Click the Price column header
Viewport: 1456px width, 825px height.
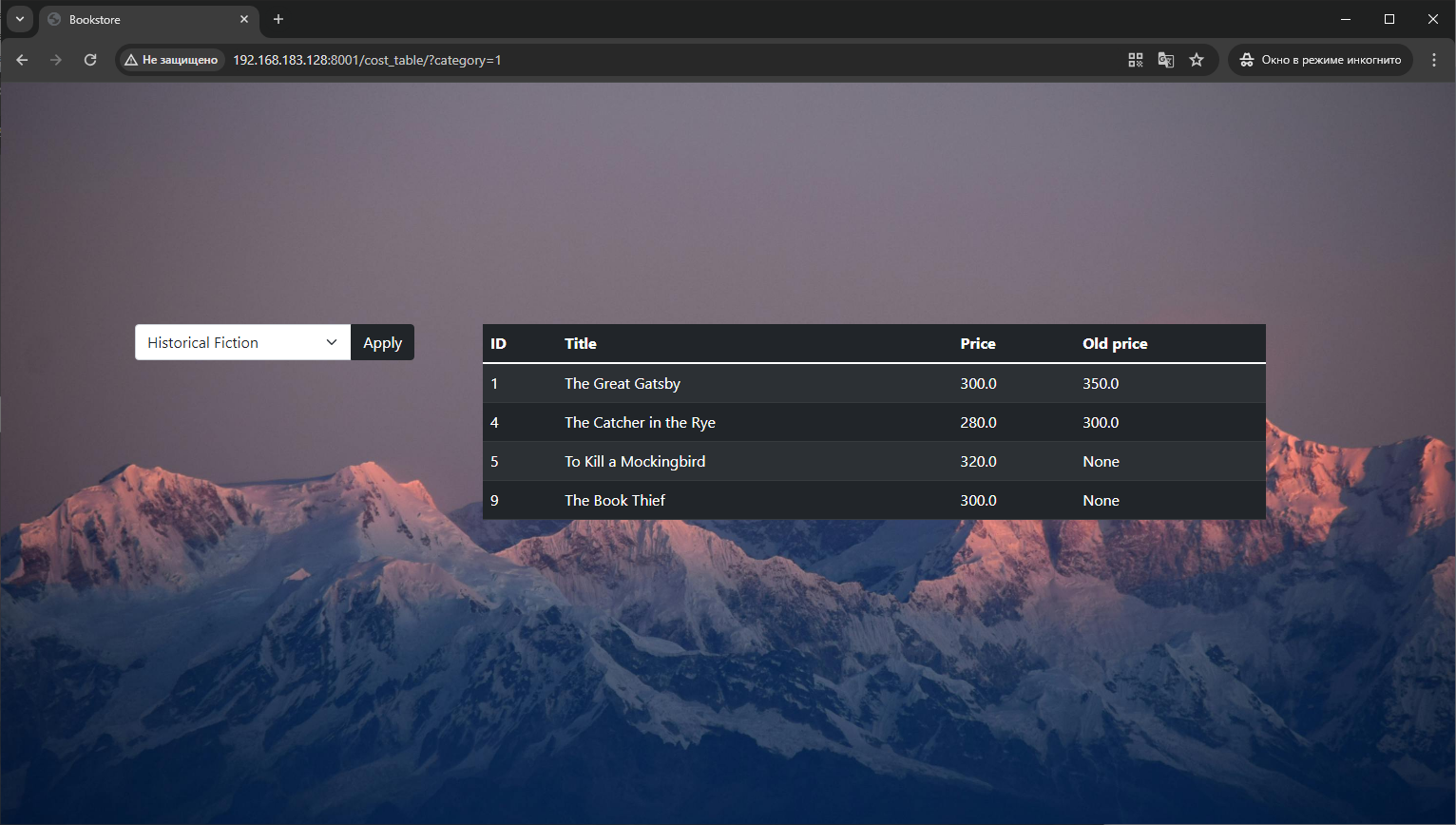click(978, 344)
